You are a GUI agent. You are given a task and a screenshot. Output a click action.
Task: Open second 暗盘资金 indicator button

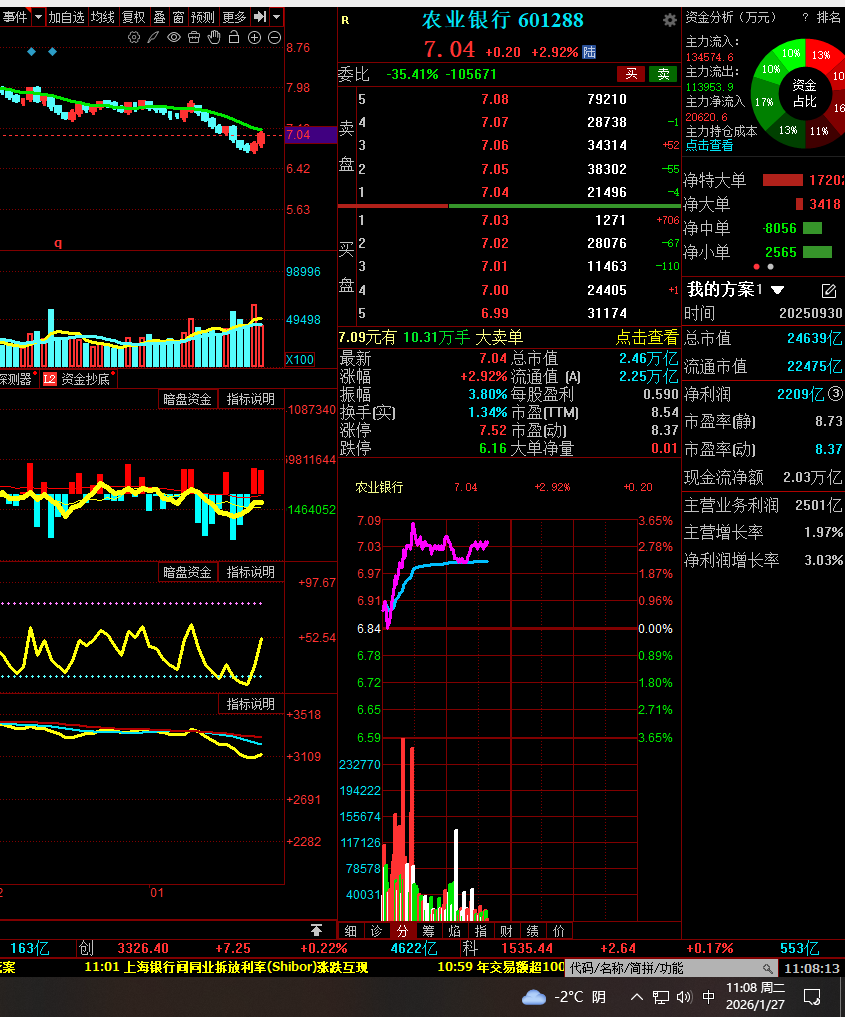pyautogui.click(x=187, y=572)
